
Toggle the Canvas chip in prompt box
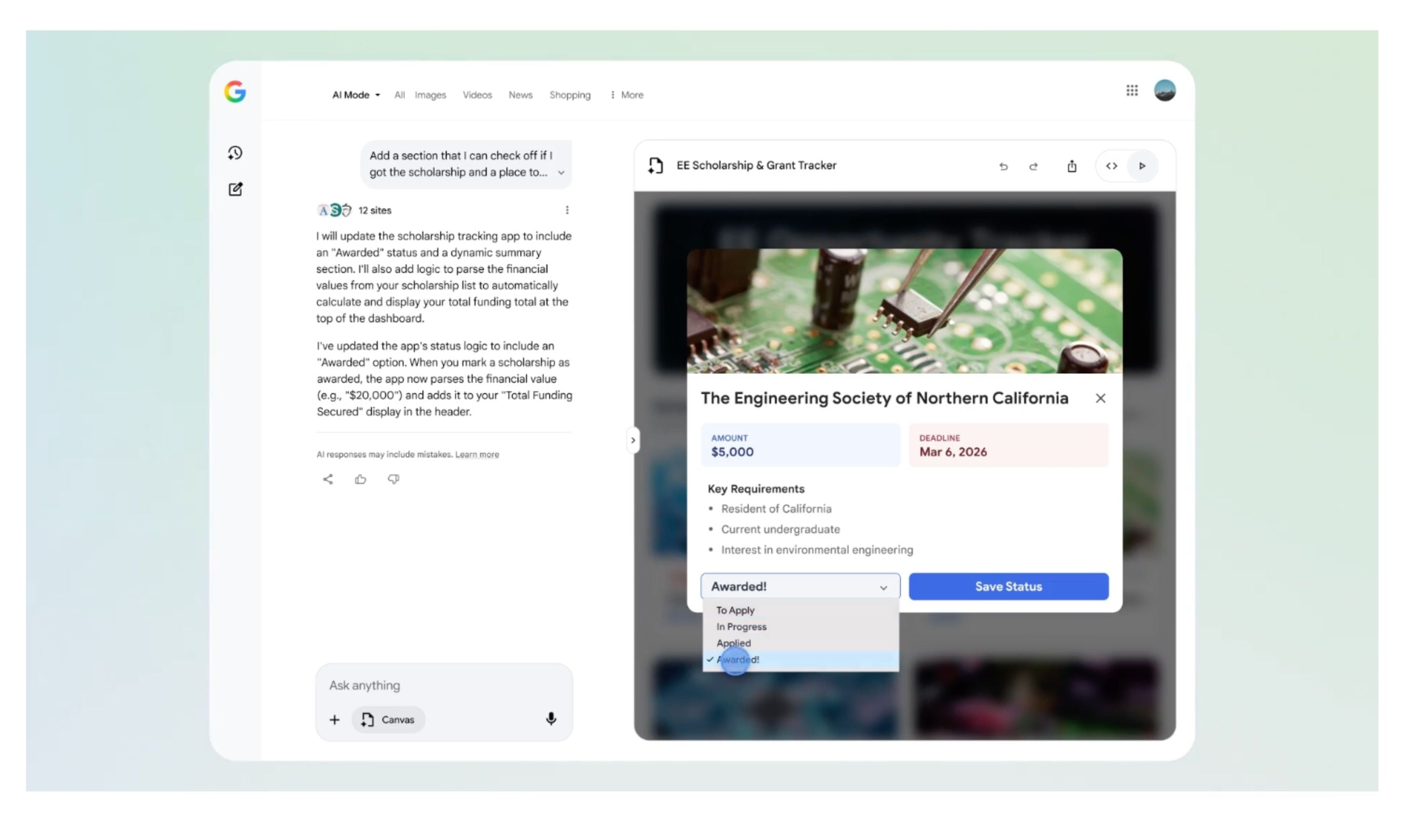(x=388, y=719)
